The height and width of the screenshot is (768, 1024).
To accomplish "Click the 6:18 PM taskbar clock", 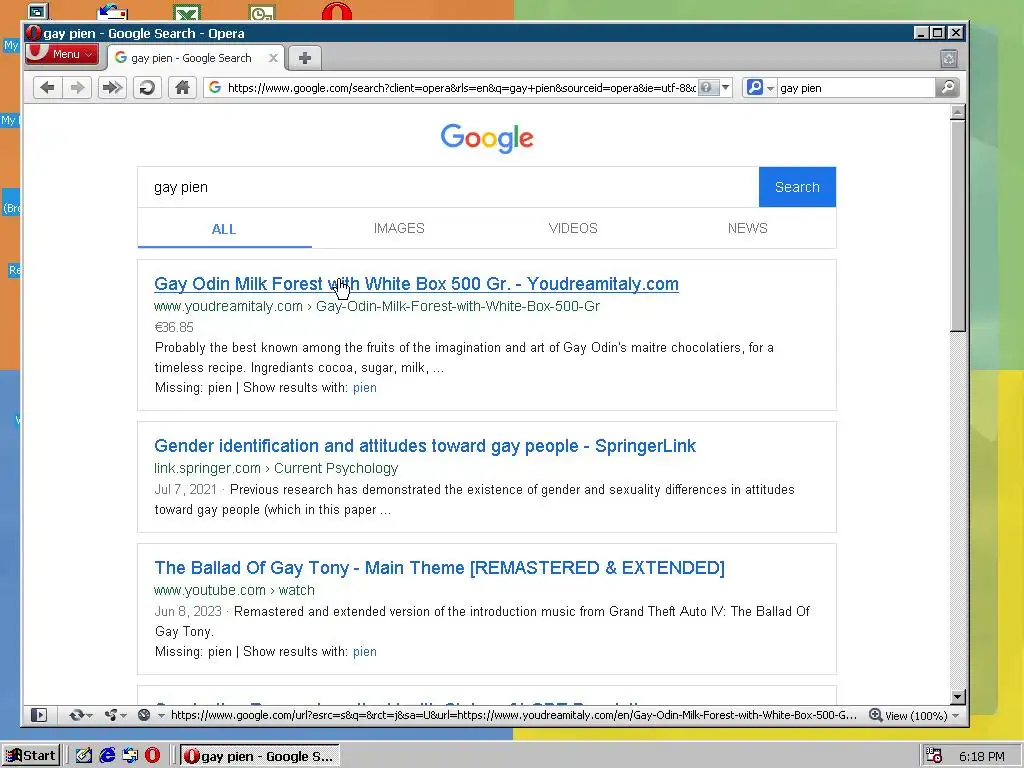I will (x=982, y=756).
